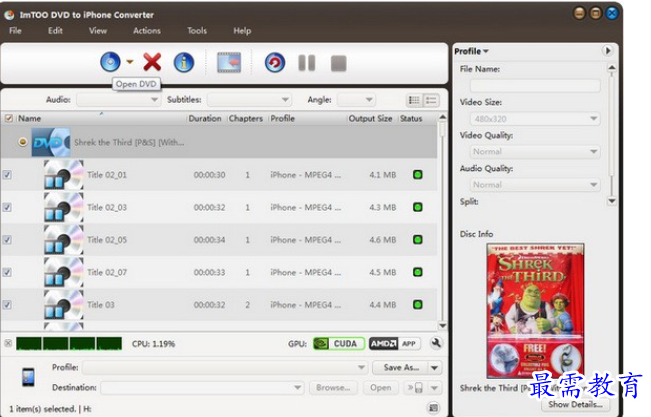Toggle checkbox for Title 02_05
The height and width of the screenshot is (417, 651).
[x=7, y=240]
